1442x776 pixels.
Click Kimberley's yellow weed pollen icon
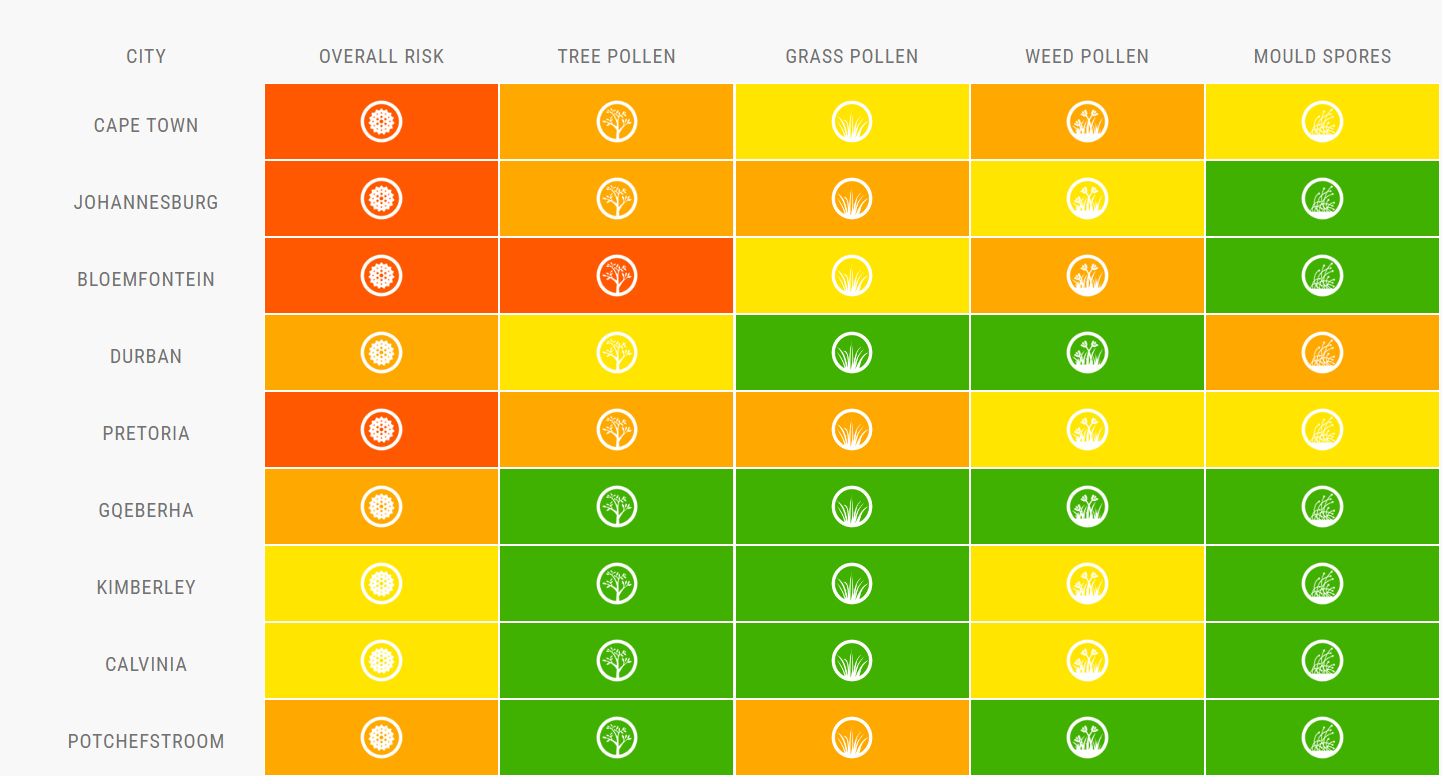1087,584
